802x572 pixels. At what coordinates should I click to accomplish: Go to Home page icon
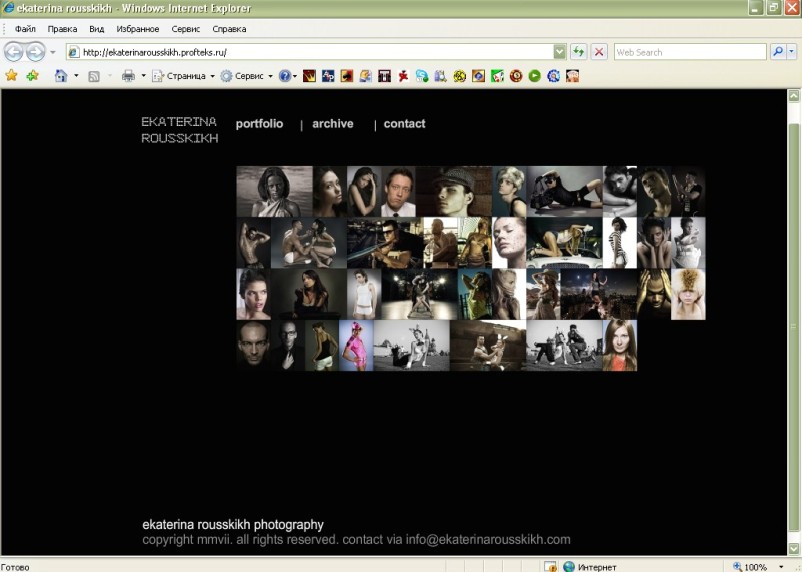(61, 76)
